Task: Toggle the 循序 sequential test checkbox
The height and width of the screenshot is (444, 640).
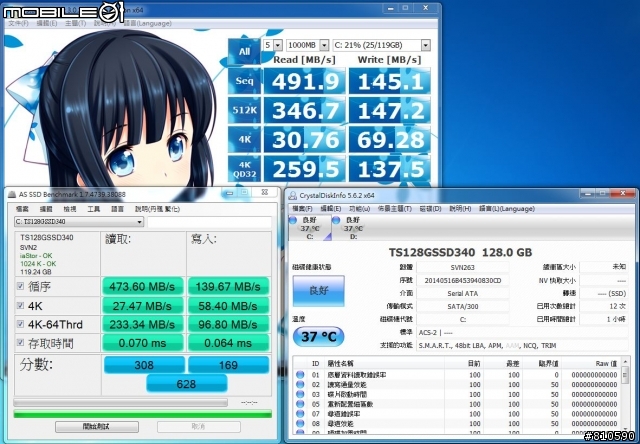Action: (20, 286)
